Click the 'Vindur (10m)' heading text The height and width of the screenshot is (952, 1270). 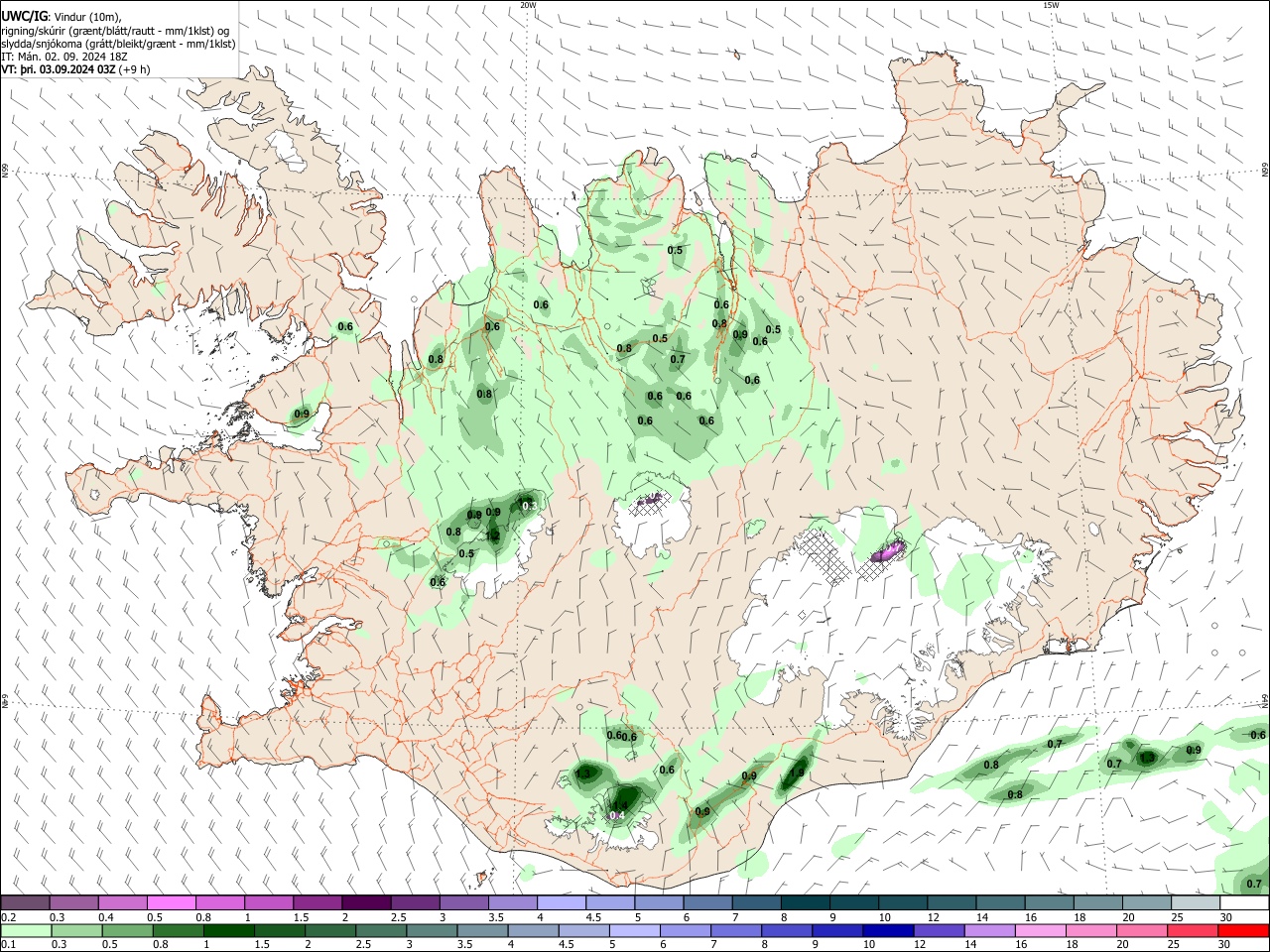coord(86,17)
